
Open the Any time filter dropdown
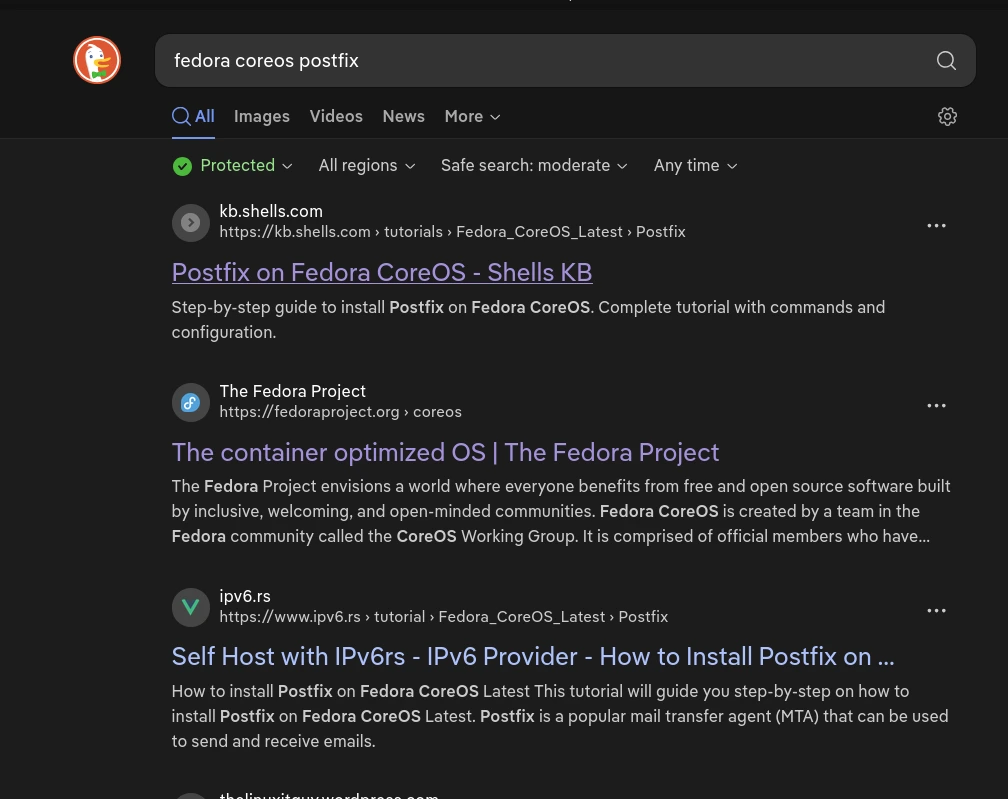click(695, 166)
